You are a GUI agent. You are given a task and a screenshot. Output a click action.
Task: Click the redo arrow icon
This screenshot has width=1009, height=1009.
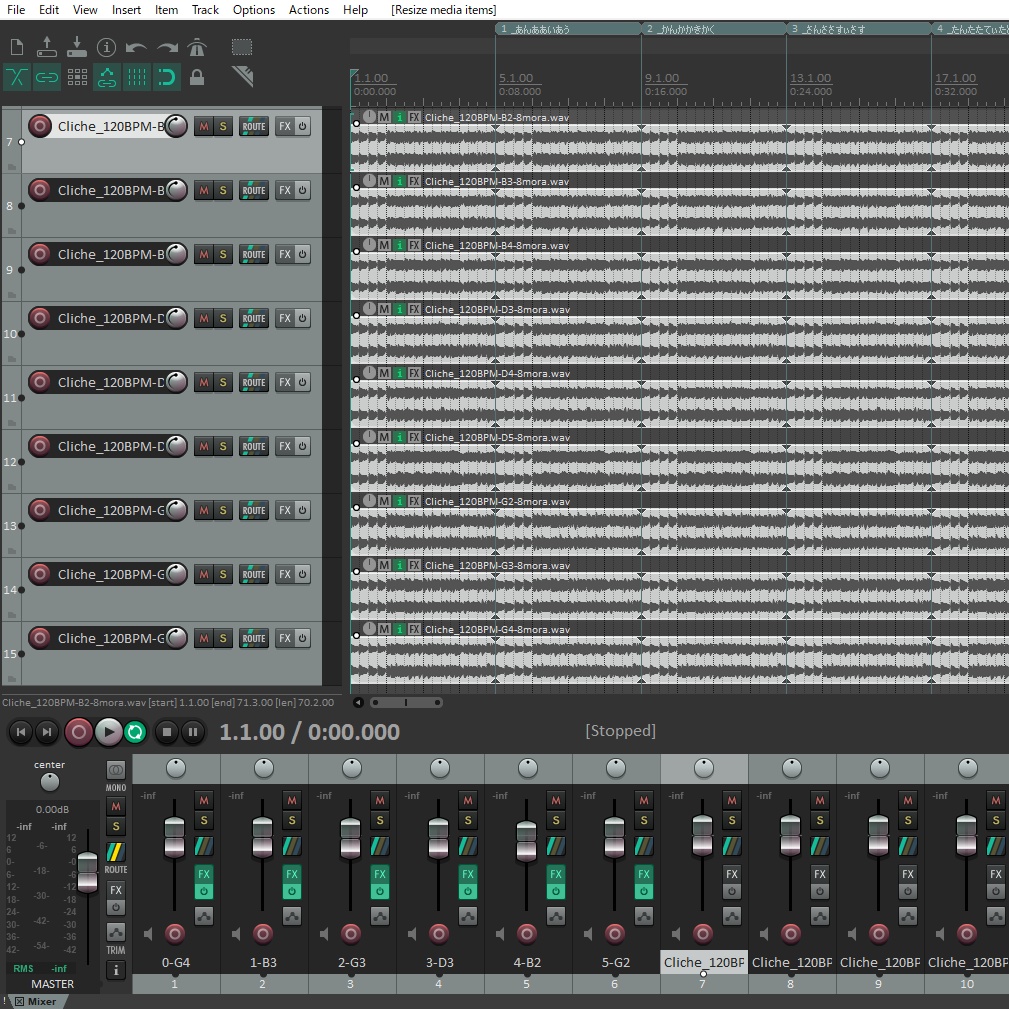[167, 48]
